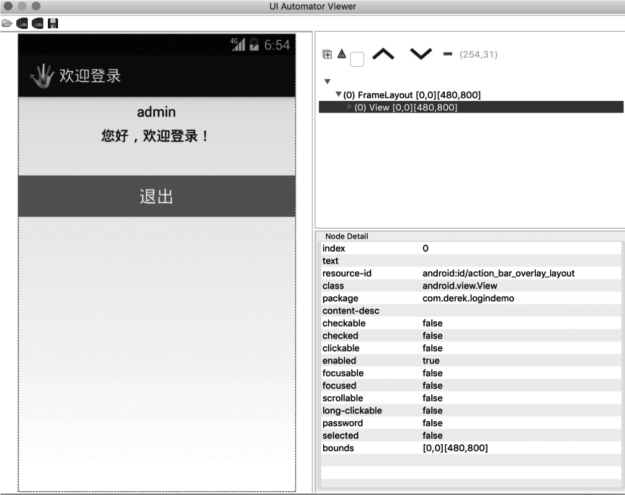This screenshot has width=625, height=495.
Task: Click the 退出 button in the device screenshot
Action: click(x=157, y=196)
